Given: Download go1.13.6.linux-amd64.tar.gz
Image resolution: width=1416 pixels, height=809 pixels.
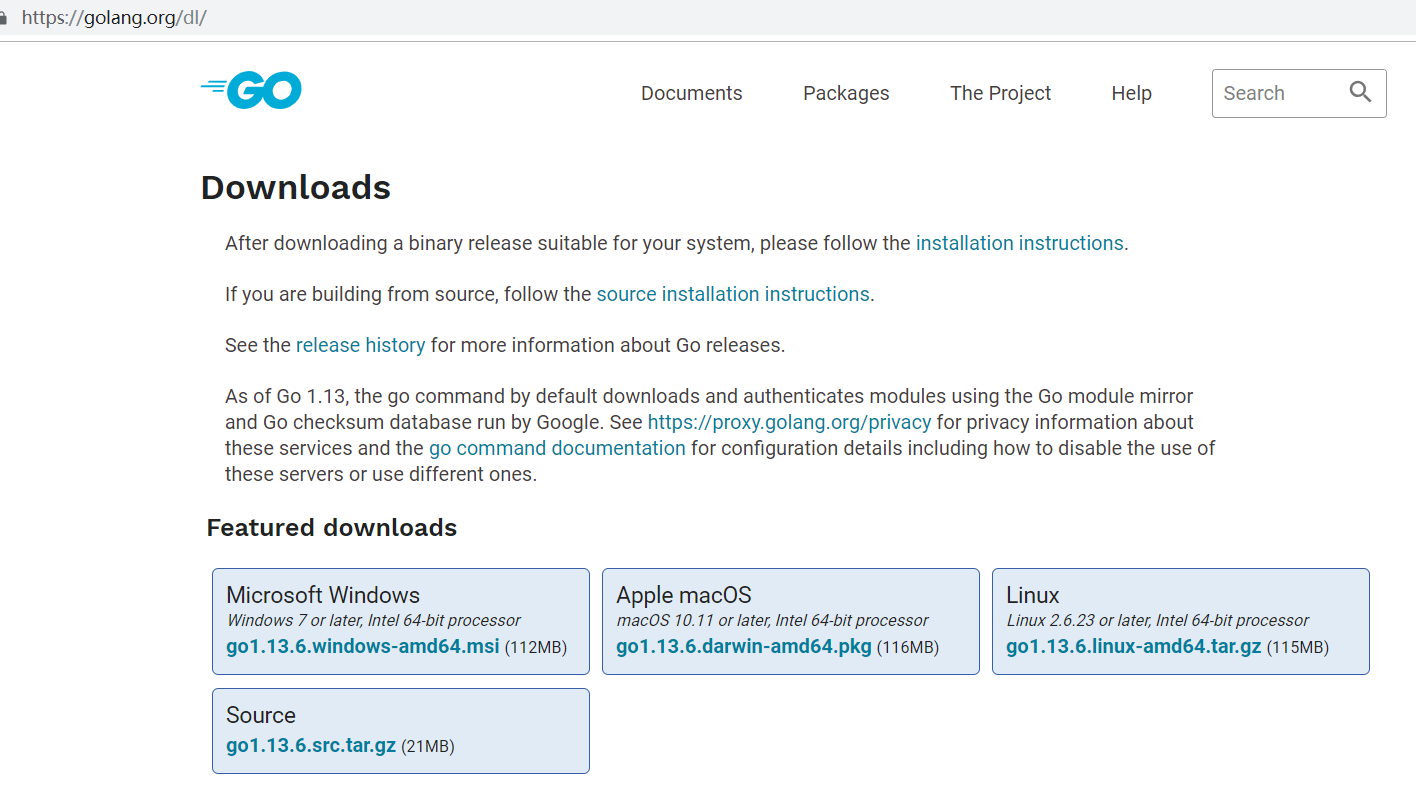Looking at the screenshot, I should tap(1134, 646).
